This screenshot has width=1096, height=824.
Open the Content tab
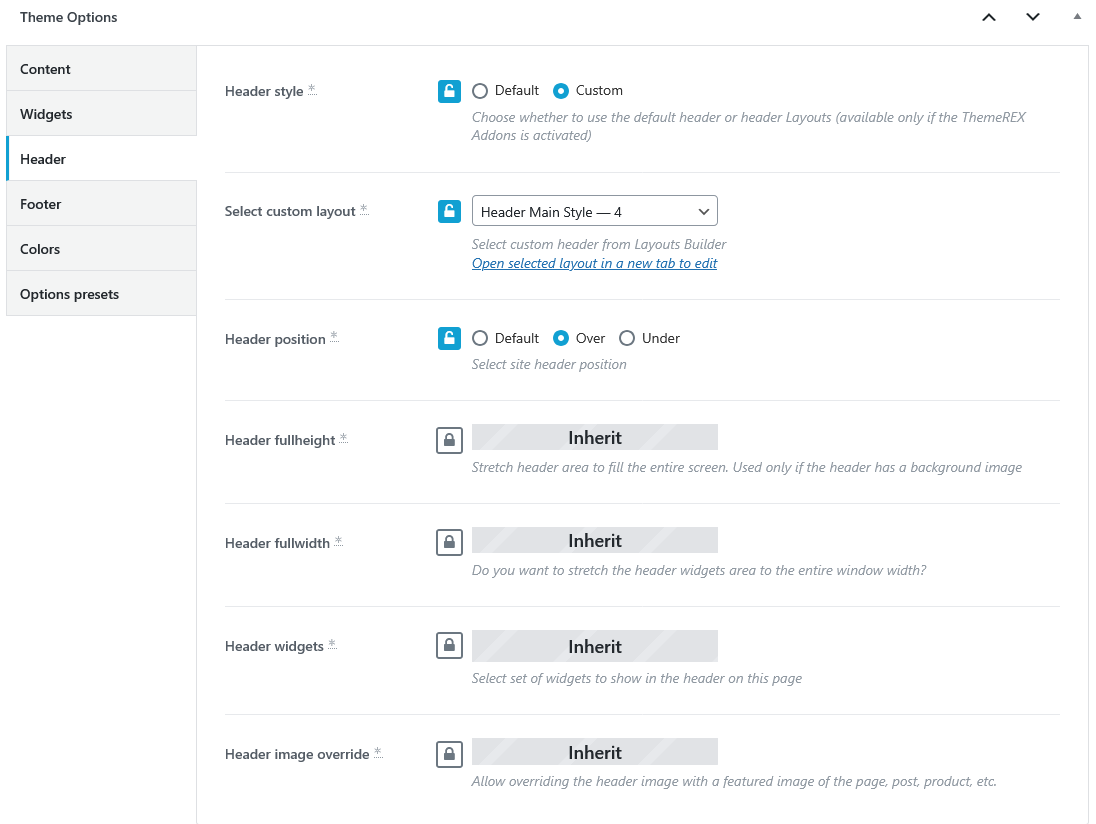click(101, 68)
